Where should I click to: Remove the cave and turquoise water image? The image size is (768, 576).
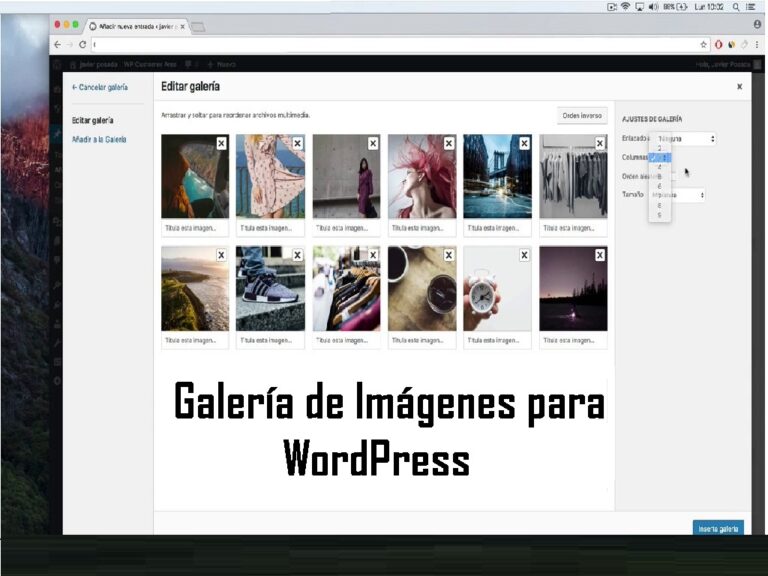click(x=221, y=144)
